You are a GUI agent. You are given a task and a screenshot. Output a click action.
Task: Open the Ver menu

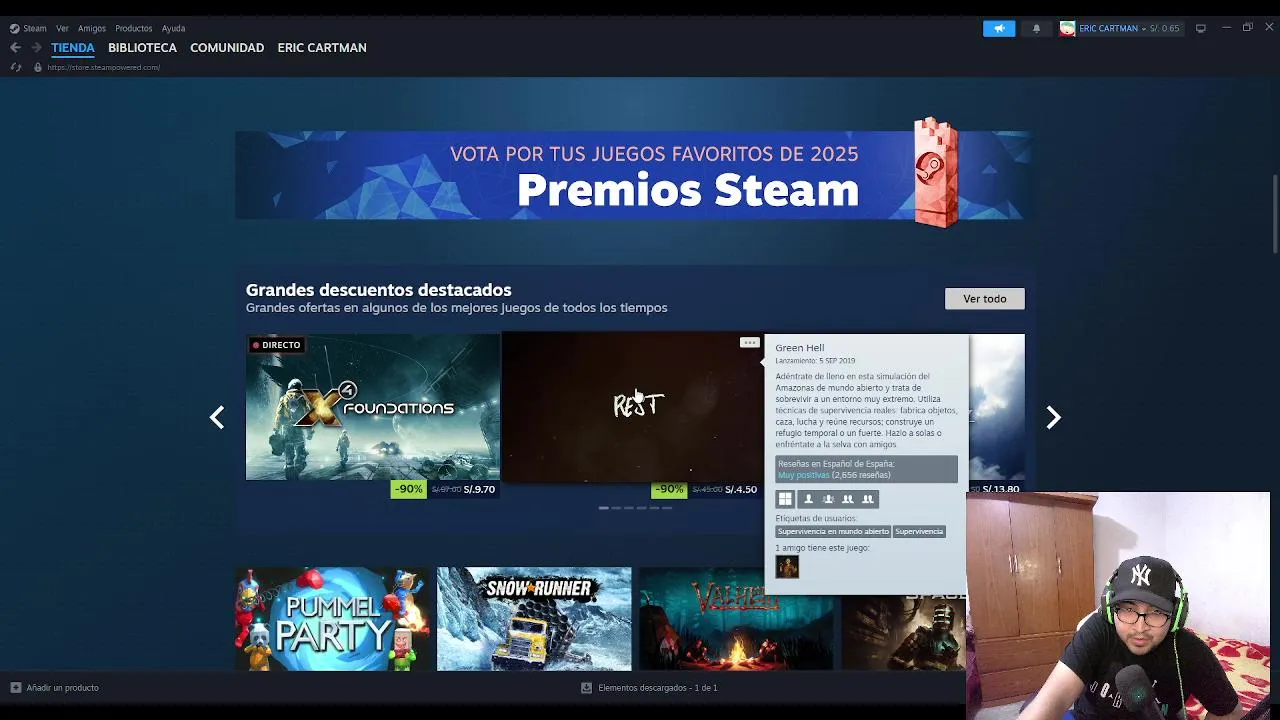pos(62,28)
